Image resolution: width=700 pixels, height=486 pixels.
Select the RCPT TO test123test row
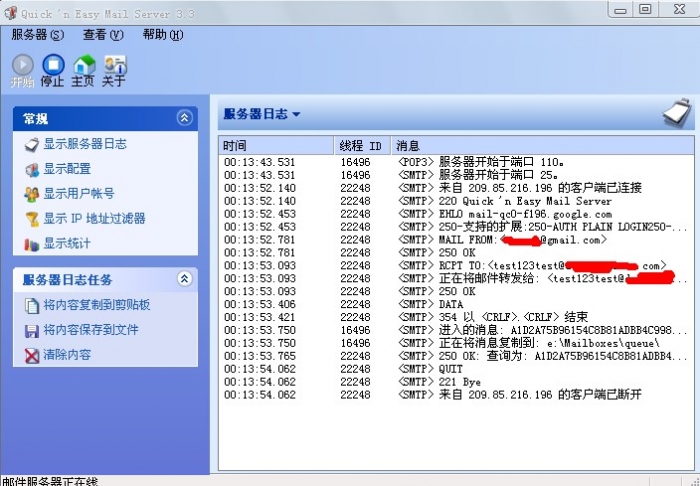(456, 266)
